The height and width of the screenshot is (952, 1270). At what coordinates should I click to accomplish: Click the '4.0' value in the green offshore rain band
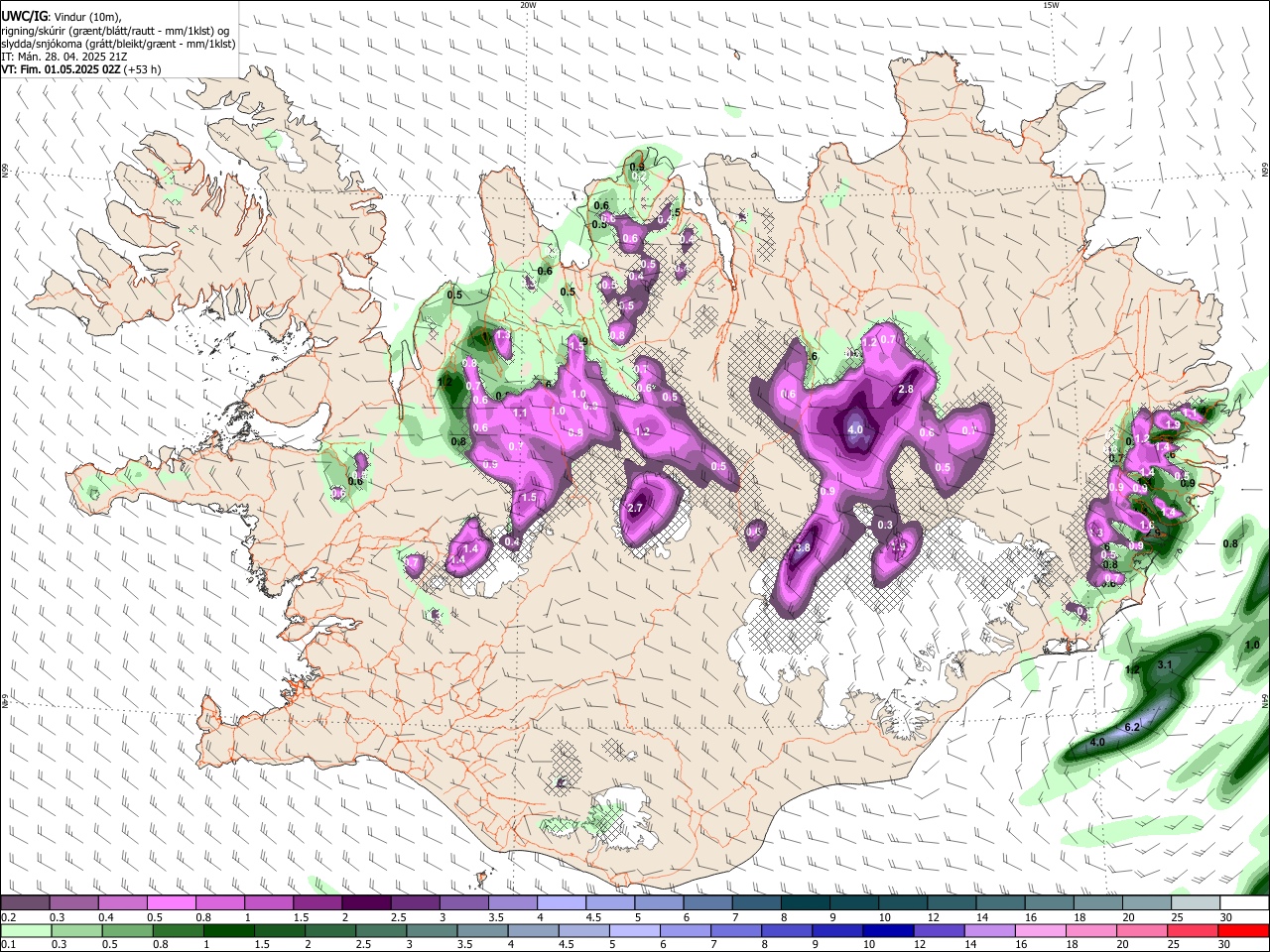(1096, 742)
